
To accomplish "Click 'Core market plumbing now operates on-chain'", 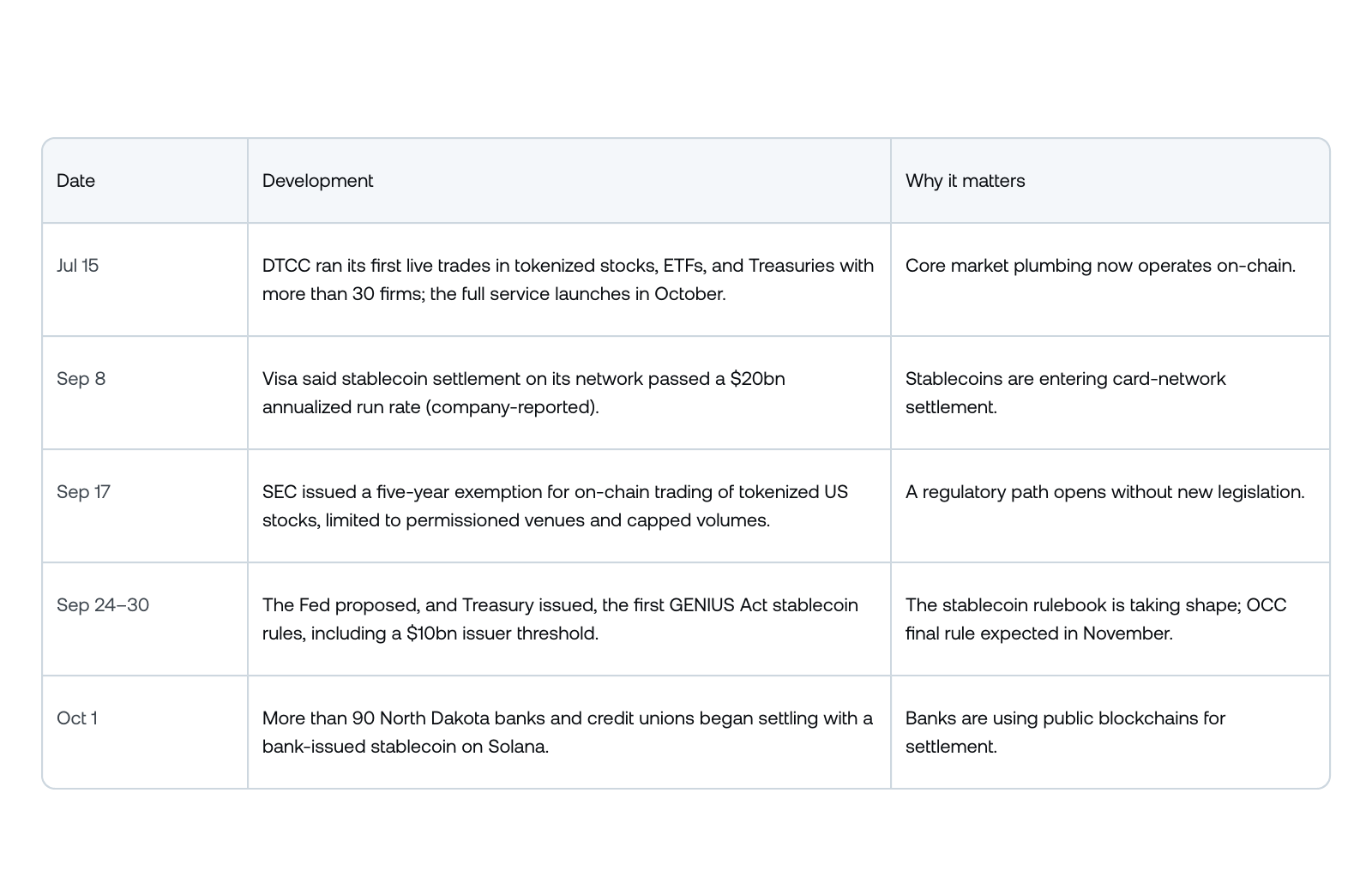I will point(1100,266).
